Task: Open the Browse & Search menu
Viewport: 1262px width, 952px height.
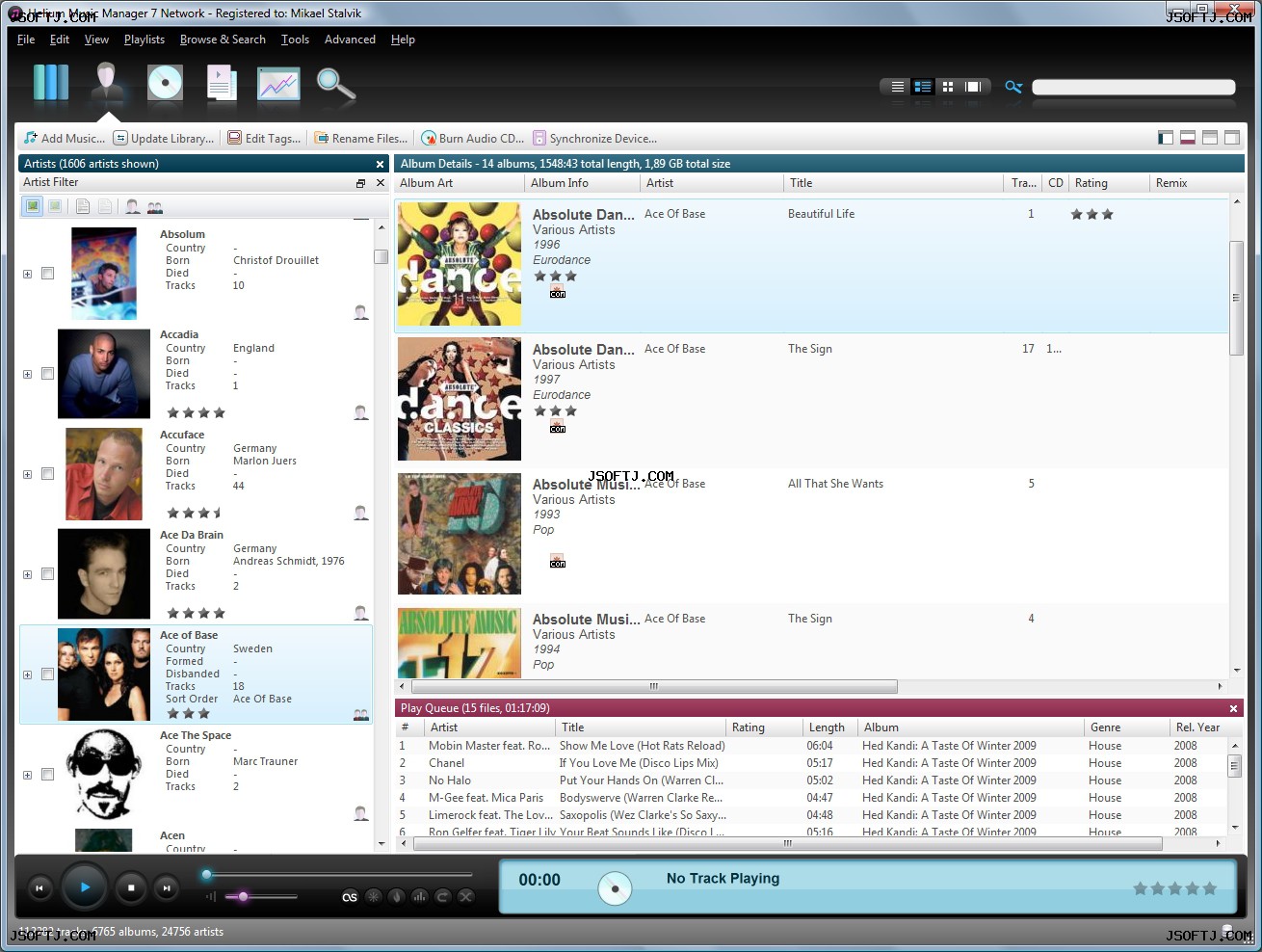Action: [x=223, y=40]
